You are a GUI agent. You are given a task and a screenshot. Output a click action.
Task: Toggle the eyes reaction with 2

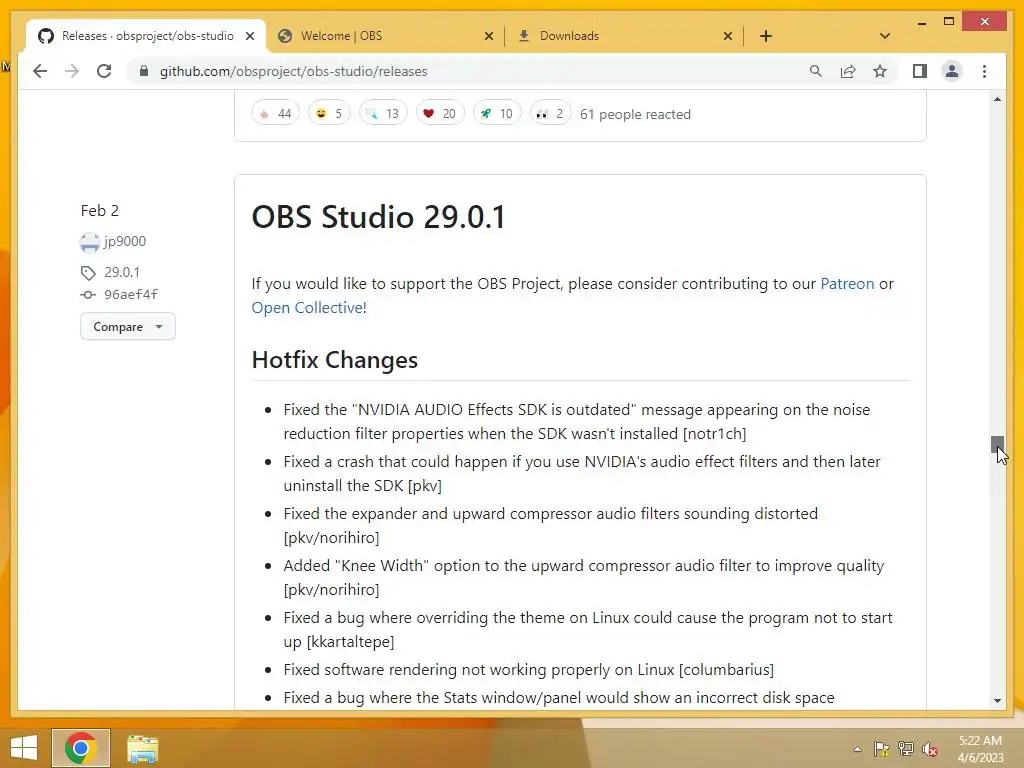[x=550, y=114]
